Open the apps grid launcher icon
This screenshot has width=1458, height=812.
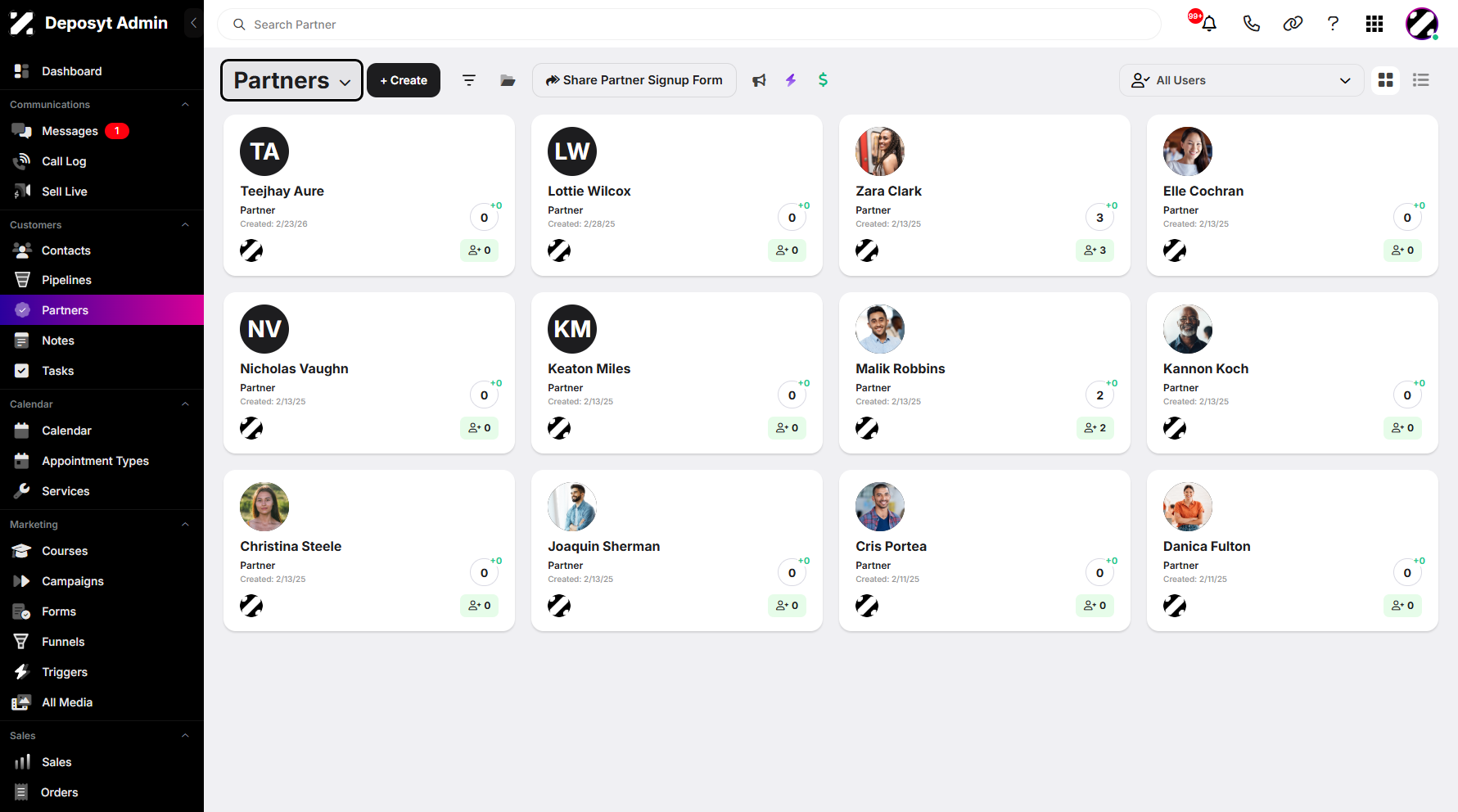(x=1374, y=24)
